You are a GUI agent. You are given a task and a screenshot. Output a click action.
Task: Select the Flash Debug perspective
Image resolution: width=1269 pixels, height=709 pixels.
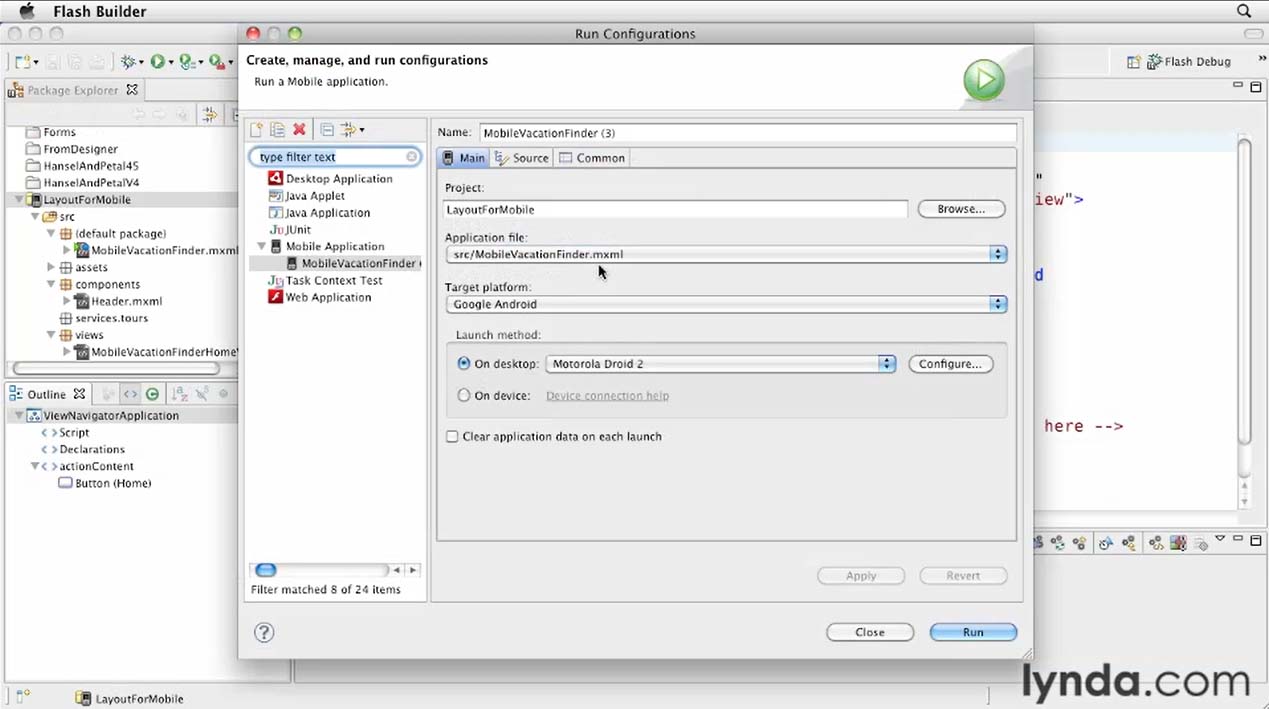point(1191,62)
